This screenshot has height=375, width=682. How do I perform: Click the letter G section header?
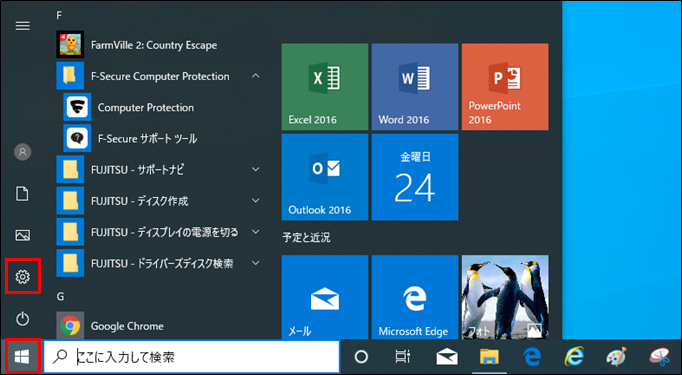pyautogui.click(x=60, y=297)
